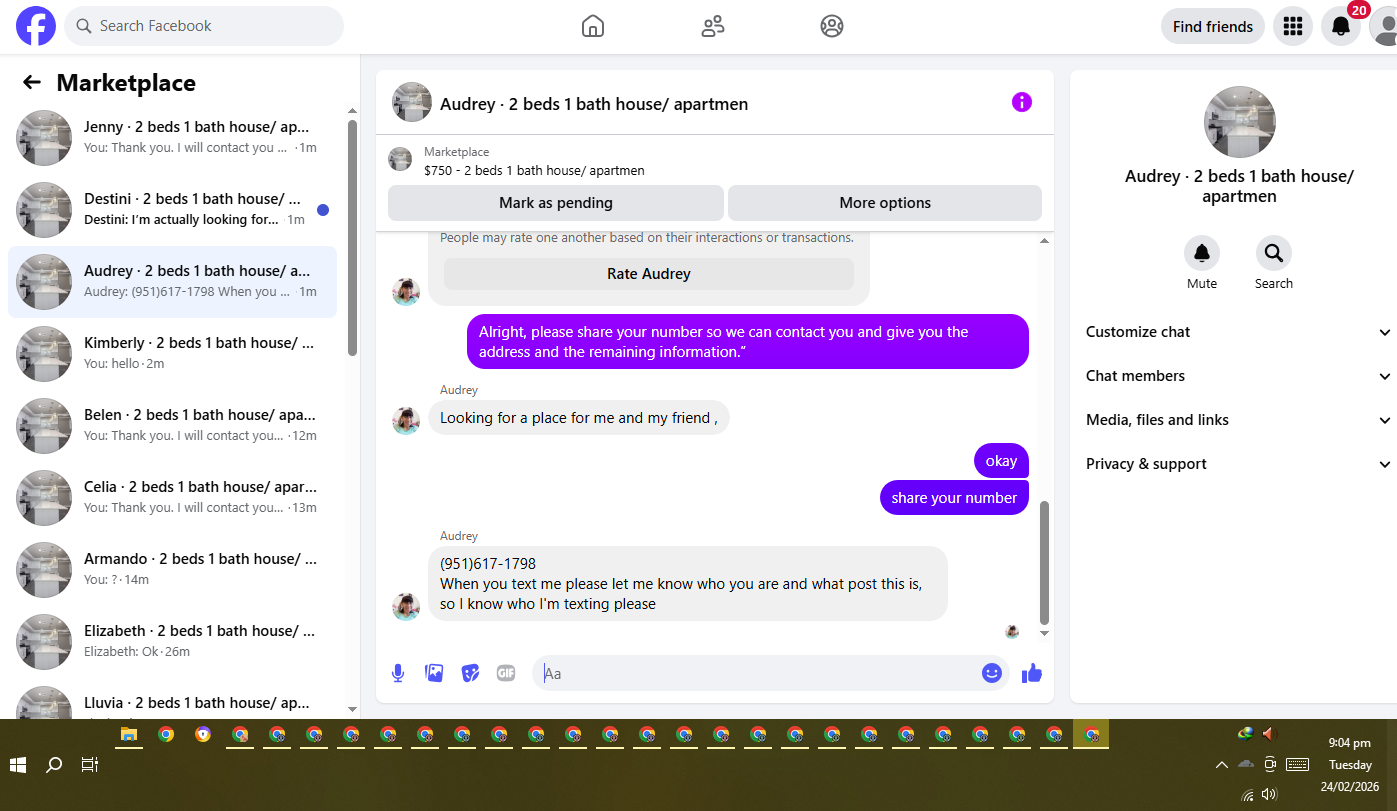The height and width of the screenshot is (811, 1397).
Task: Expand Media, files and links section
Action: (x=1238, y=420)
